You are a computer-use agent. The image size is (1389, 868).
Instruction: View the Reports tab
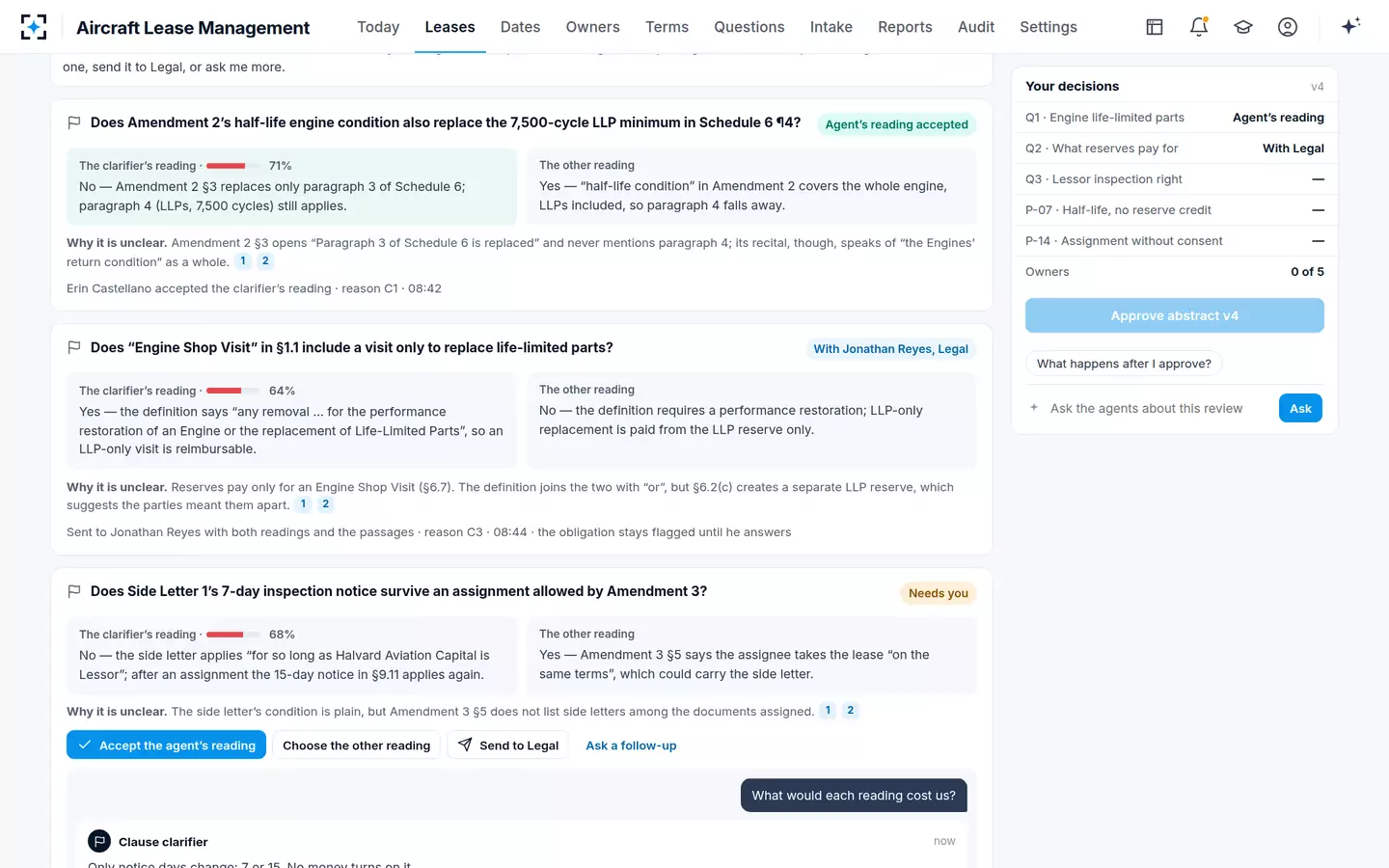[x=905, y=27]
